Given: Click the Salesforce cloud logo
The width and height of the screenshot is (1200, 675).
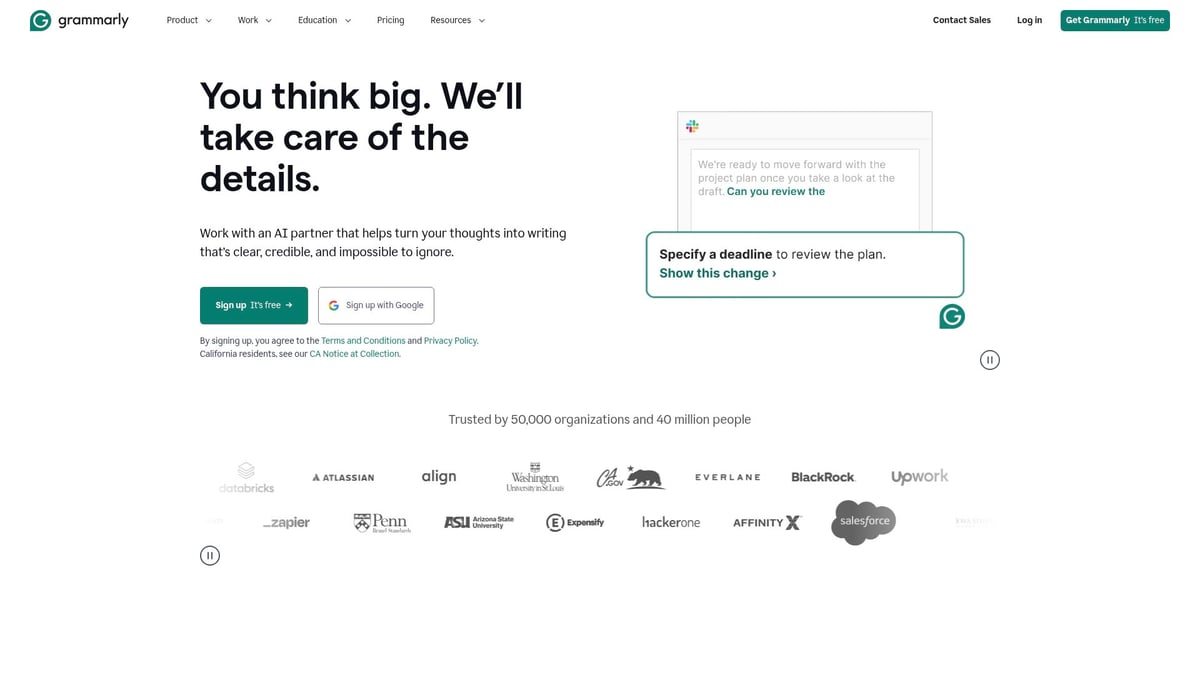Looking at the screenshot, I should [862, 521].
